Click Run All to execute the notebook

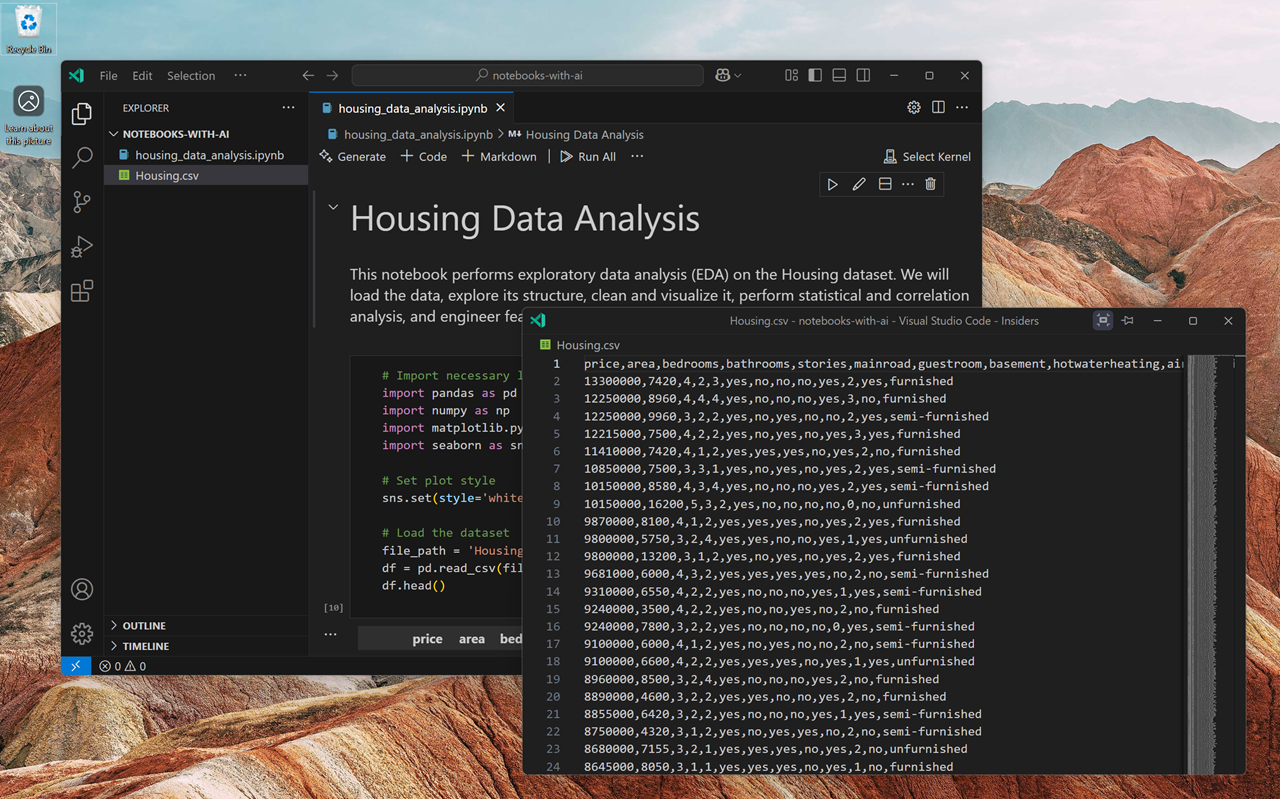pos(588,156)
